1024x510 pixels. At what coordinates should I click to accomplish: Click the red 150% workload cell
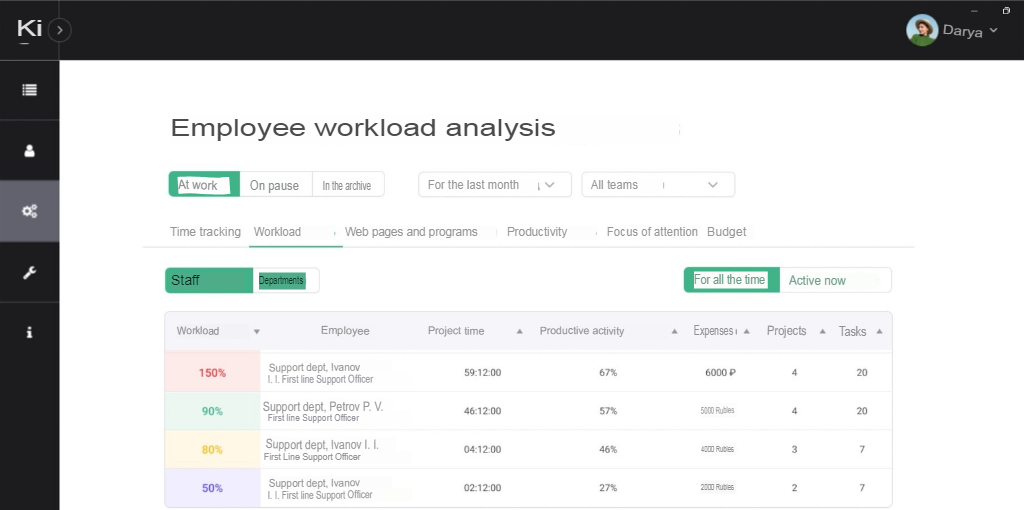tap(212, 373)
